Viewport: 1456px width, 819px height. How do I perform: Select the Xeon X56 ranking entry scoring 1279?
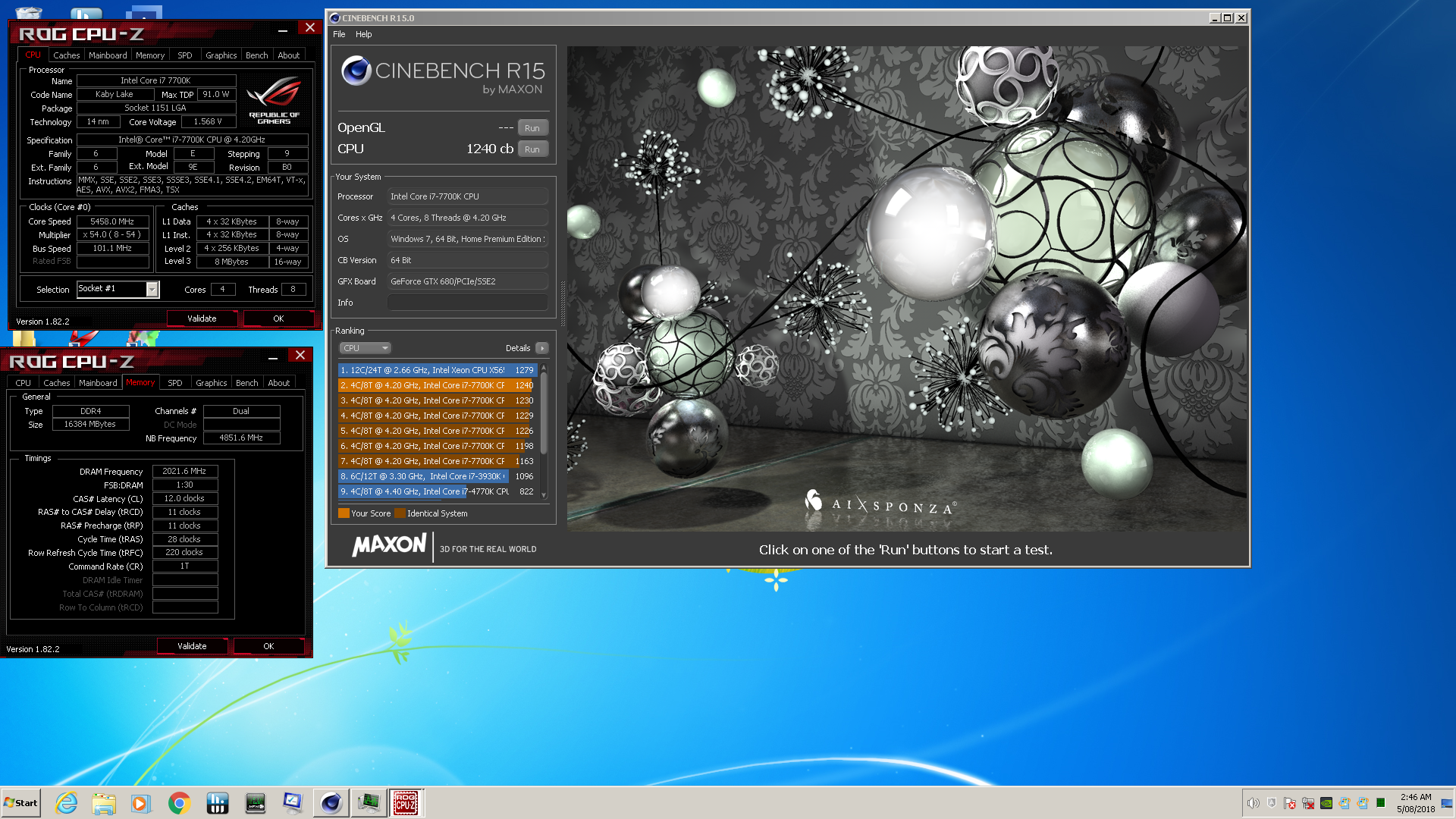click(x=437, y=370)
